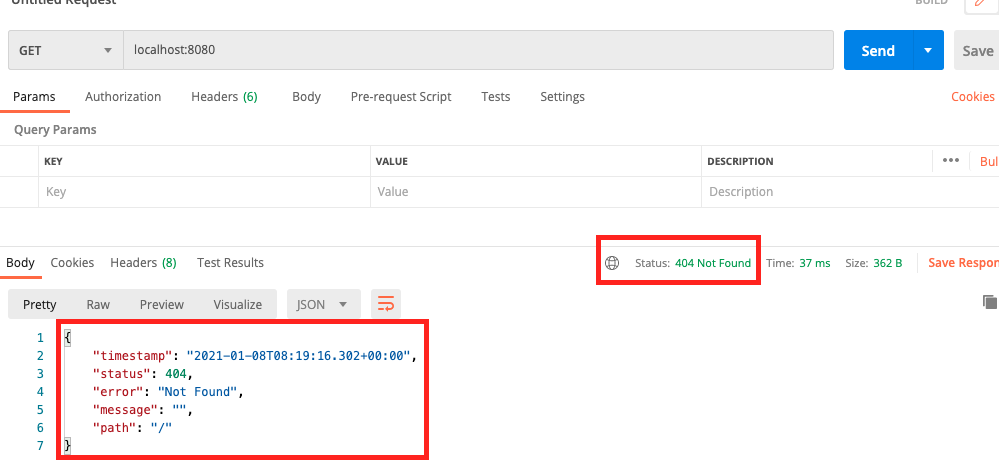Open the Cookies link at right

click(x=973, y=97)
